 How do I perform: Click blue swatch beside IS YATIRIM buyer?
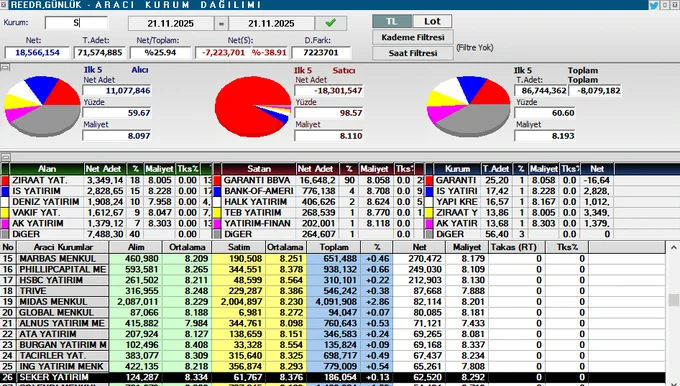(x=5, y=191)
